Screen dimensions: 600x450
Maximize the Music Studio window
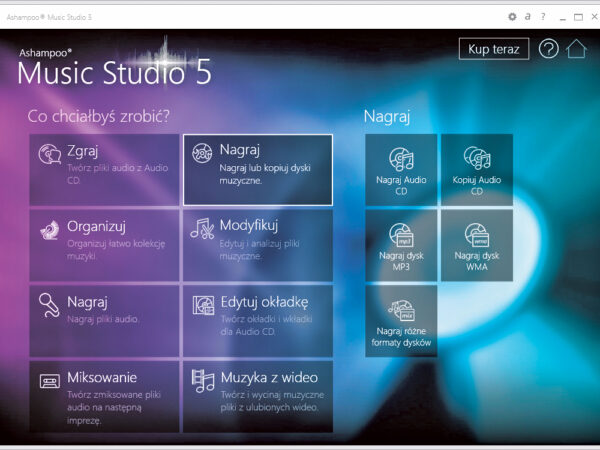578,17
